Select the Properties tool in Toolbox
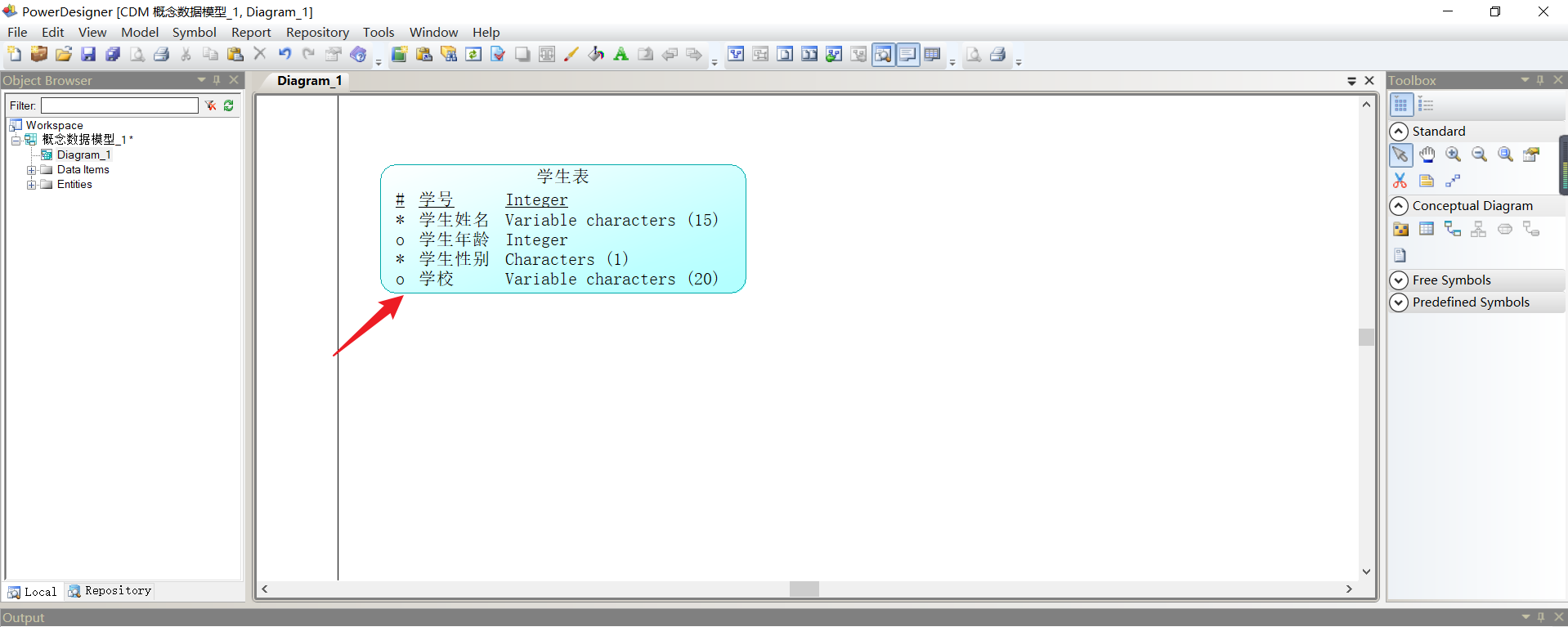Viewport: 1568px width, 627px height. click(x=1531, y=155)
